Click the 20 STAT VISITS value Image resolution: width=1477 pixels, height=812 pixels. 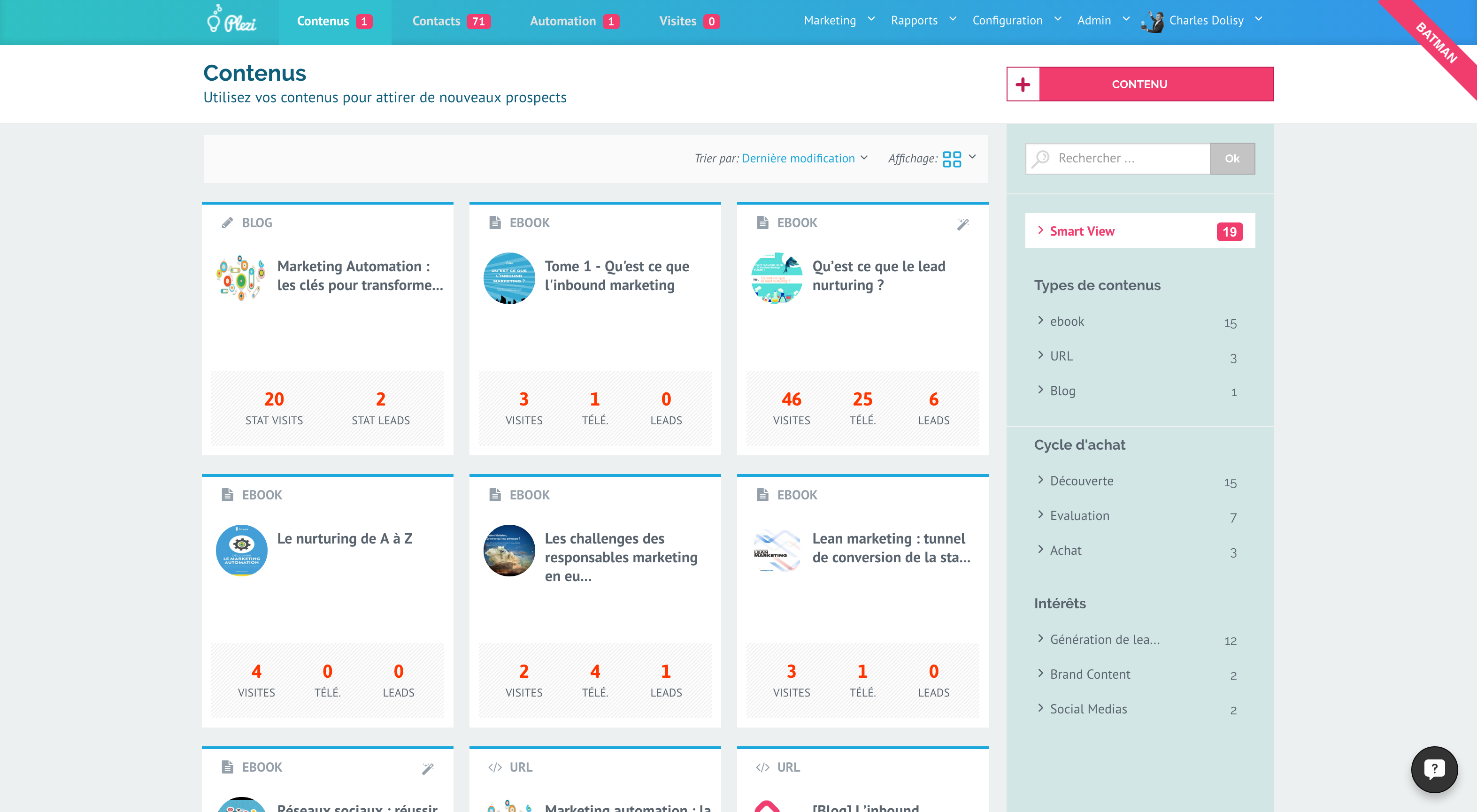click(274, 399)
